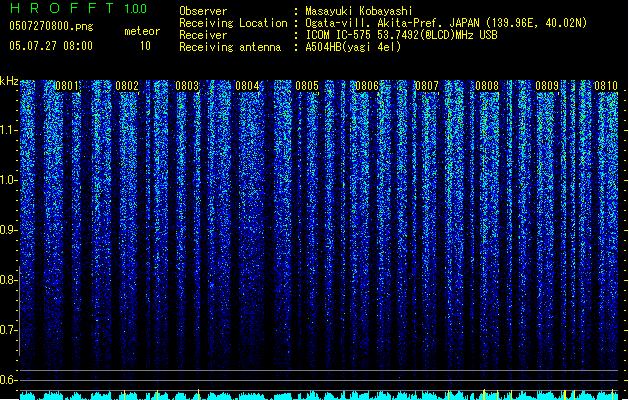This screenshot has width=629, height=400.
Task: Click the kHz axis unit label
Action: 9,81
